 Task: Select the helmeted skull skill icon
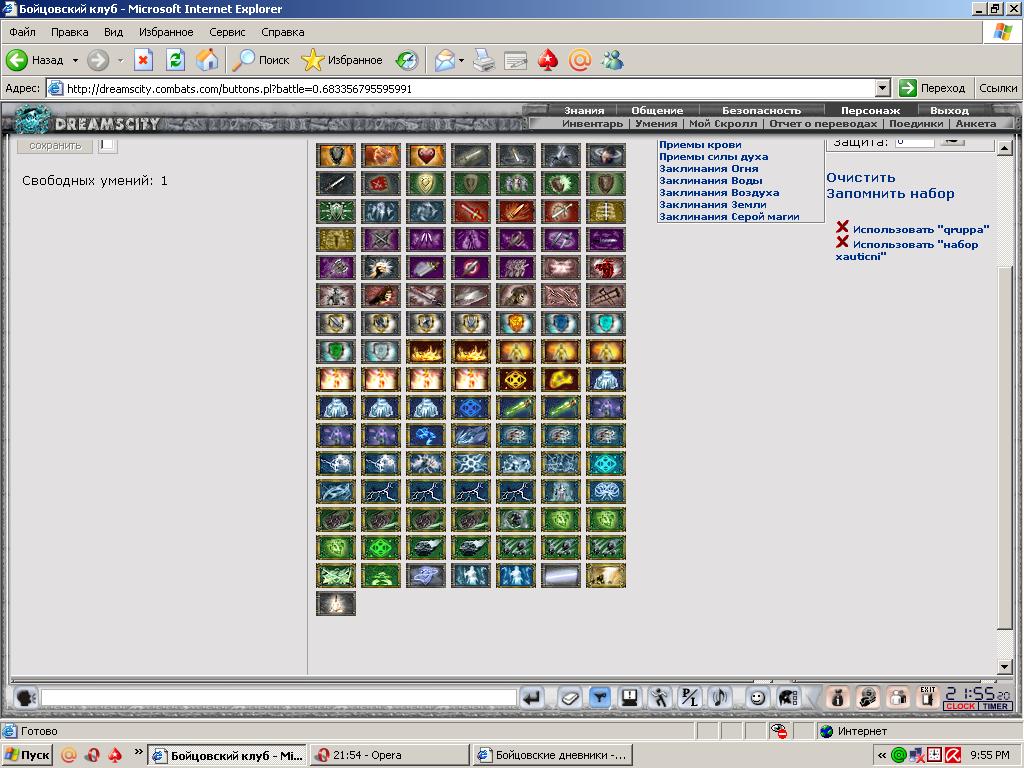click(x=516, y=296)
